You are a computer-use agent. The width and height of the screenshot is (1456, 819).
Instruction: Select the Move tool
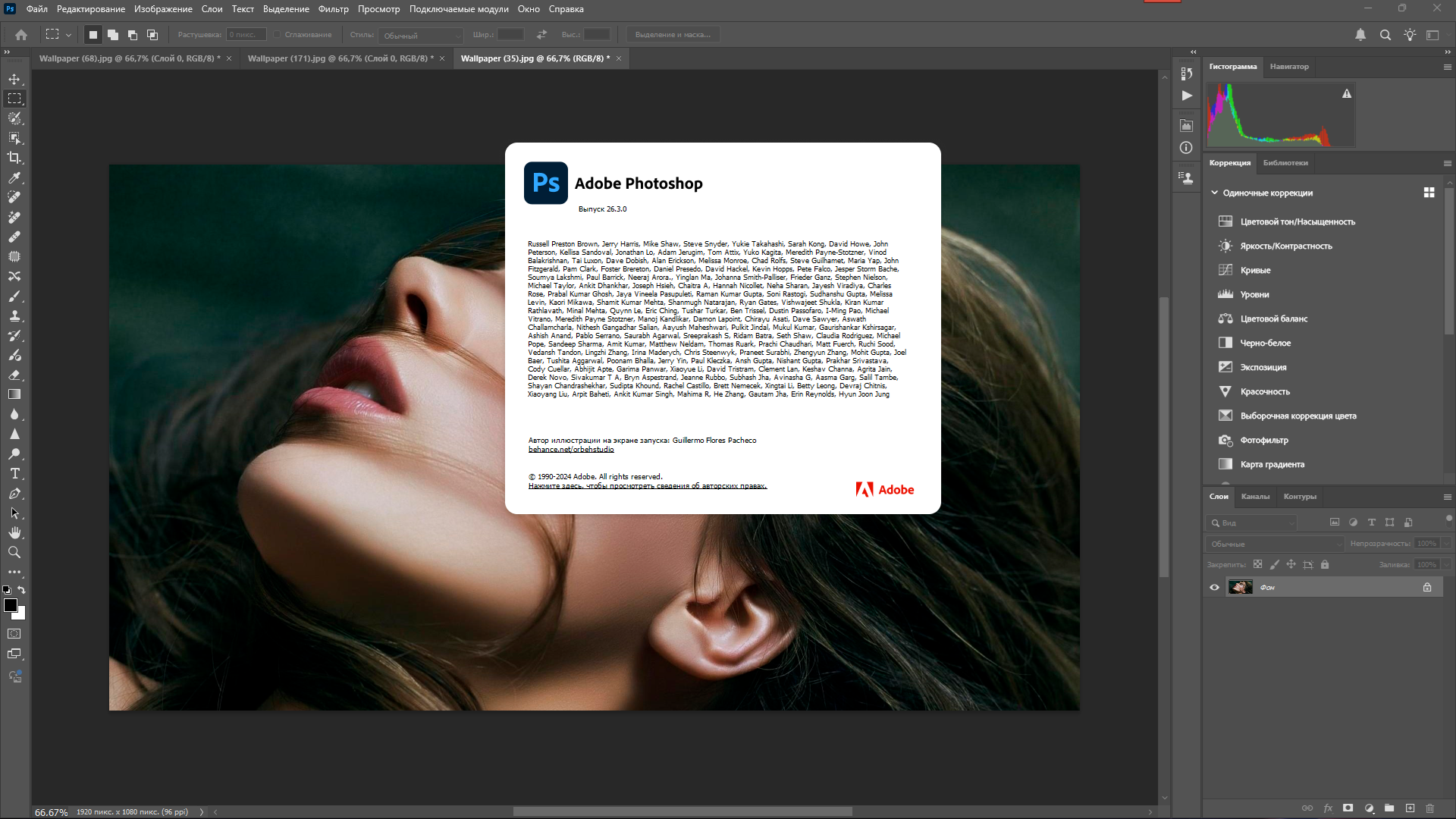point(14,79)
